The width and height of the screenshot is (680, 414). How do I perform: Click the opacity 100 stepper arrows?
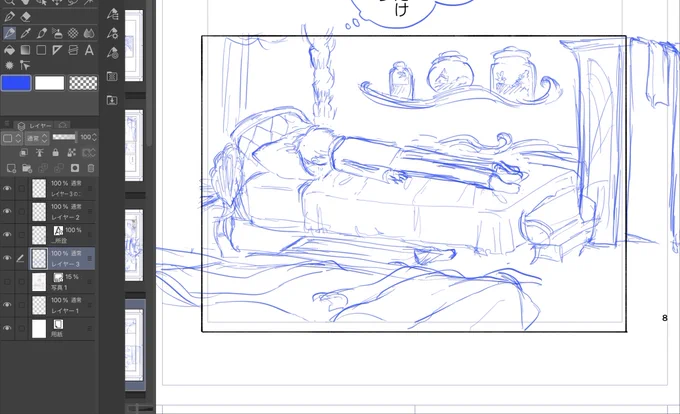(95, 137)
